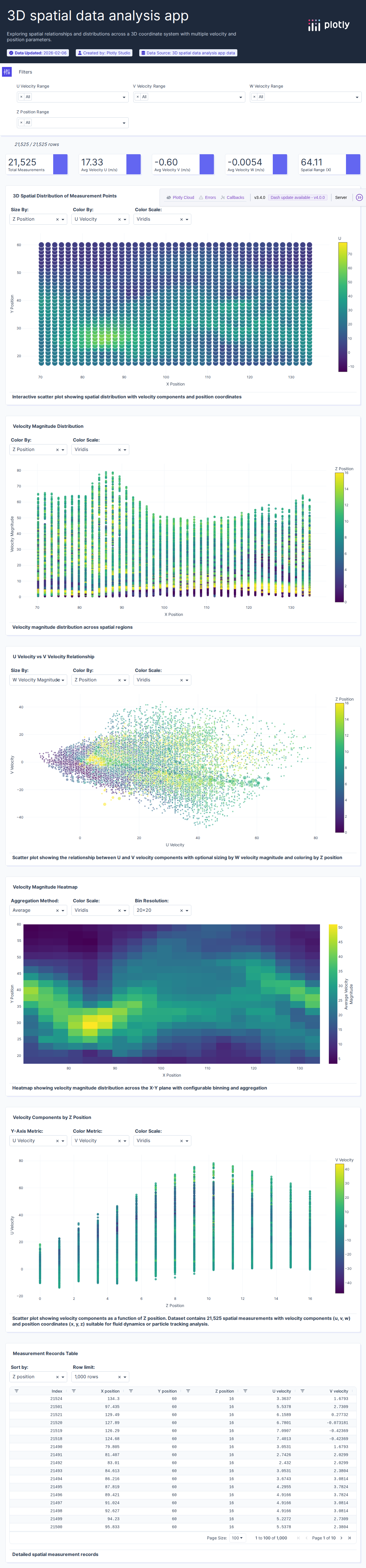Clear the heatmap Bin Resolution selection
The width and height of the screenshot is (366, 1568).
click(181, 911)
